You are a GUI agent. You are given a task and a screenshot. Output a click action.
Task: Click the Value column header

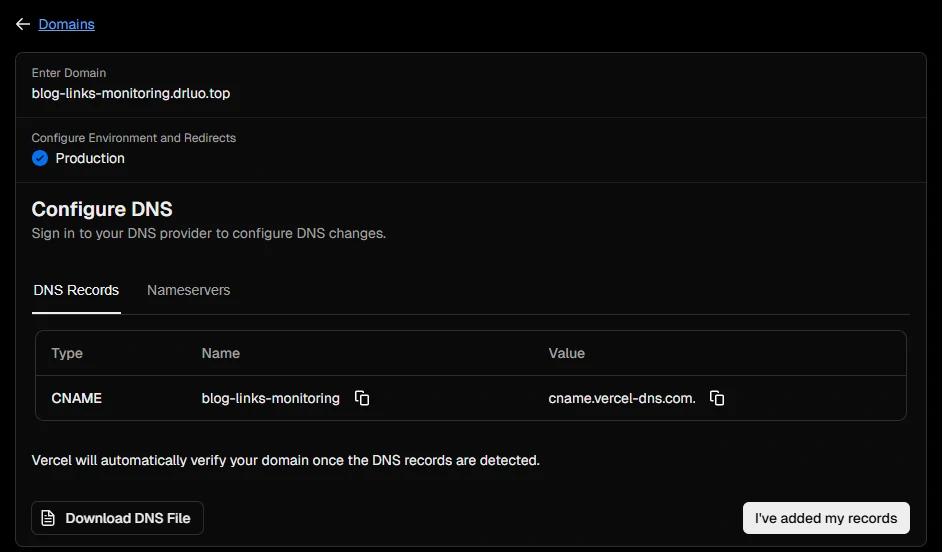[x=566, y=353]
